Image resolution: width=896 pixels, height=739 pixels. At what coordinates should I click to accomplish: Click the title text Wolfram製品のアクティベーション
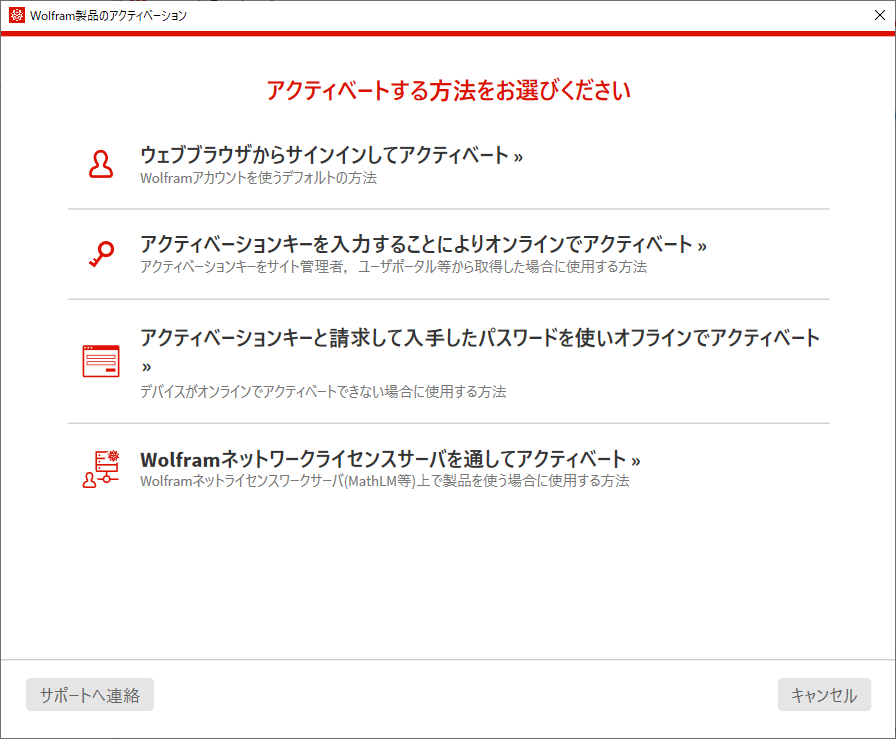109,16
